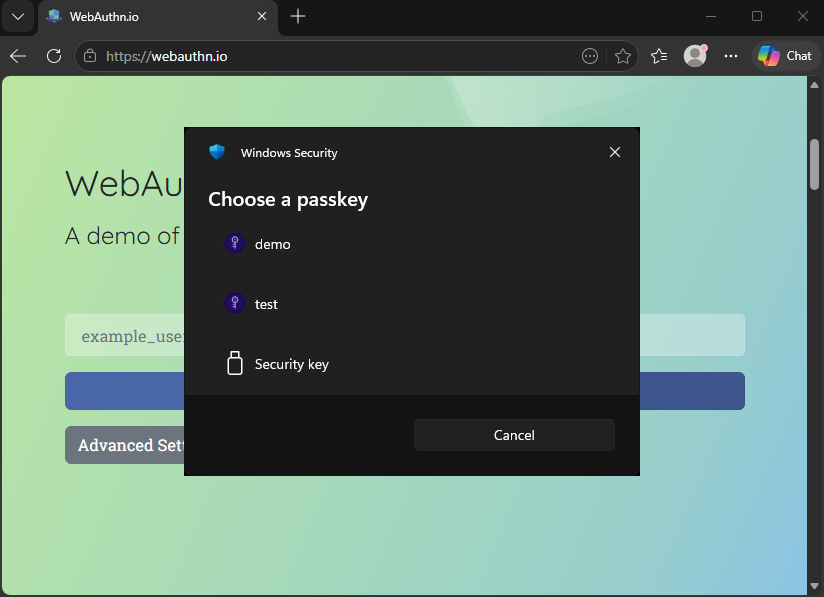Minimize the browser window
Image resolution: width=824 pixels, height=597 pixels.
click(710, 16)
